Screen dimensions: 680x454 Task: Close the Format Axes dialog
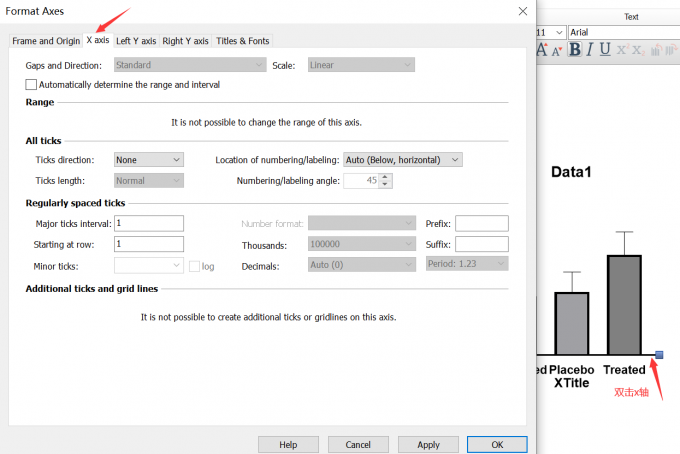click(523, 11)
